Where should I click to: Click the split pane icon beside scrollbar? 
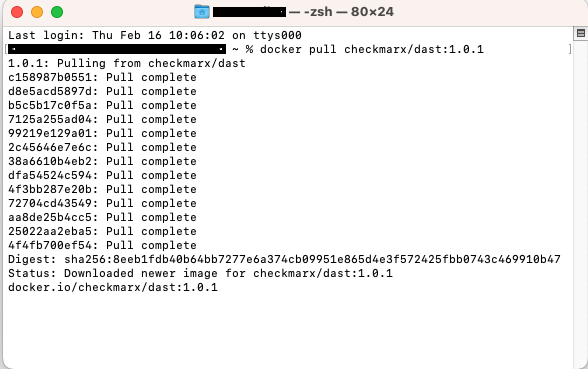[580, 33]
